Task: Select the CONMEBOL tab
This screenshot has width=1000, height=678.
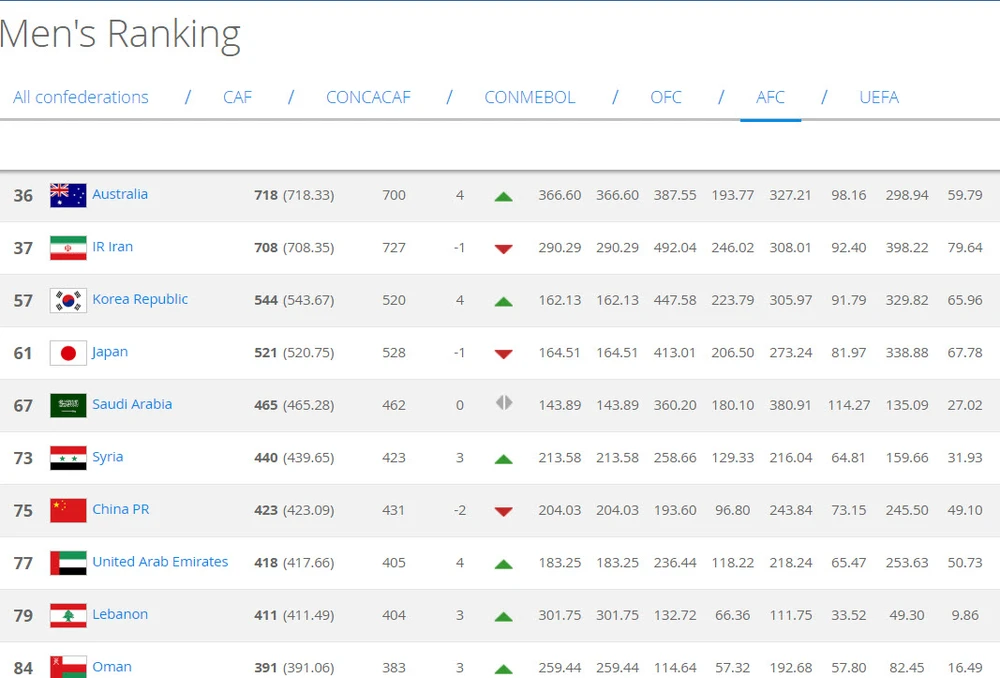Action: point(529,97)
